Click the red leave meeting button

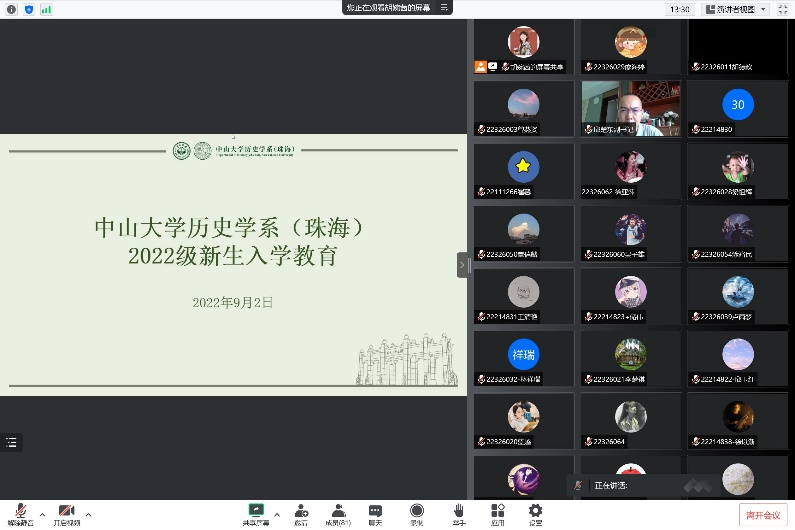(x=762, y=515)
